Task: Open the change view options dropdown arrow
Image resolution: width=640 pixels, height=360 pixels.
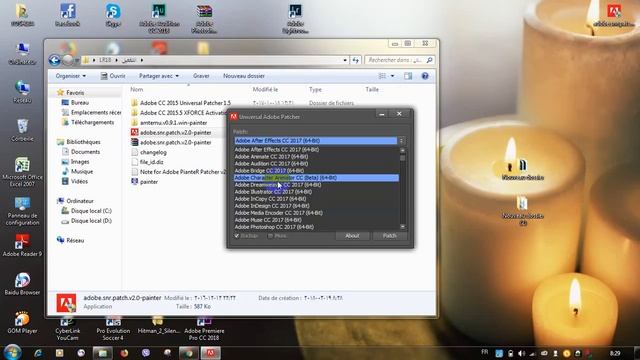Action: pyautogui.click(x=392, y=76)
